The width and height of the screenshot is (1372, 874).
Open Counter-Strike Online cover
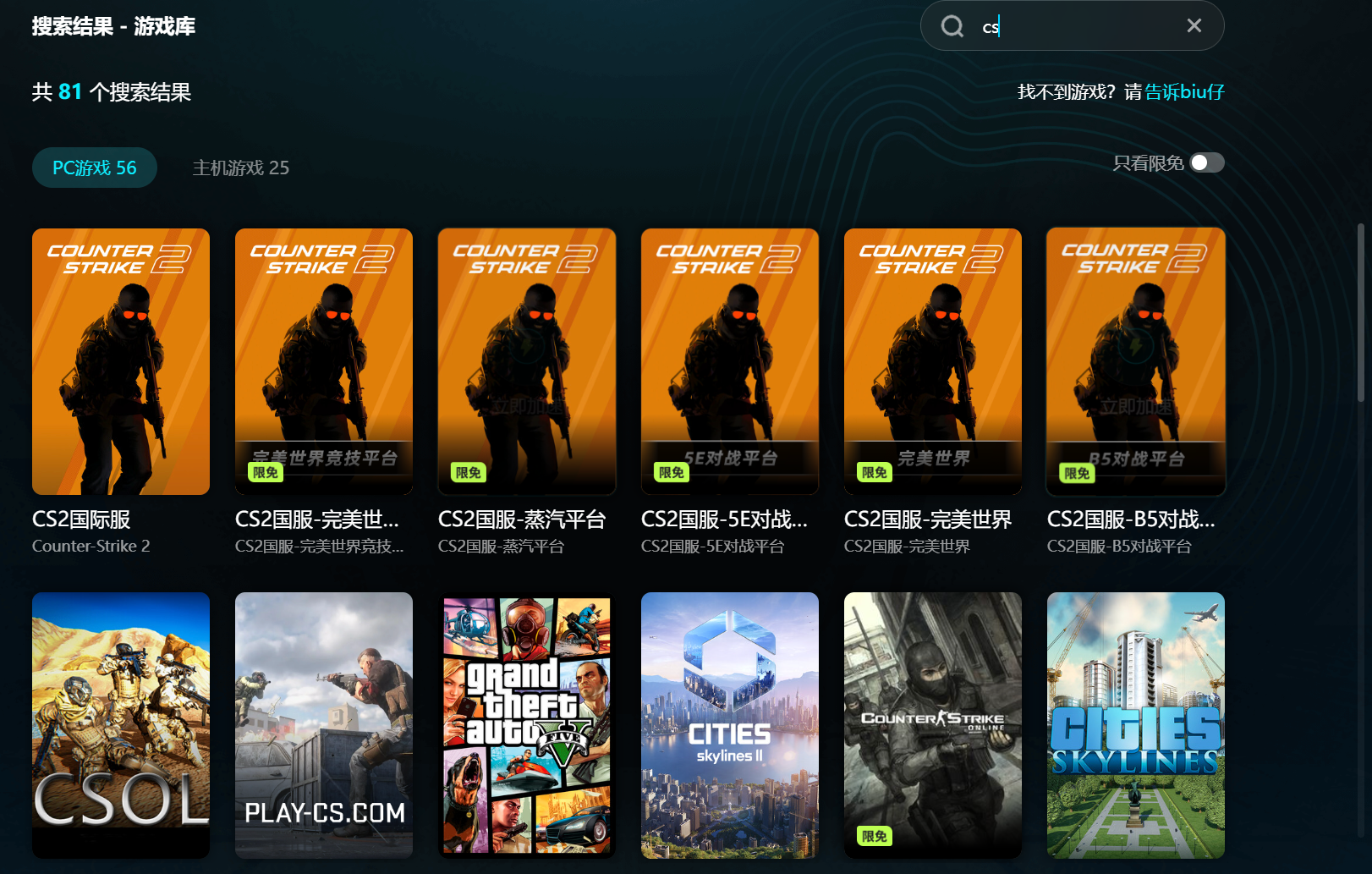[x=933, y=725]
